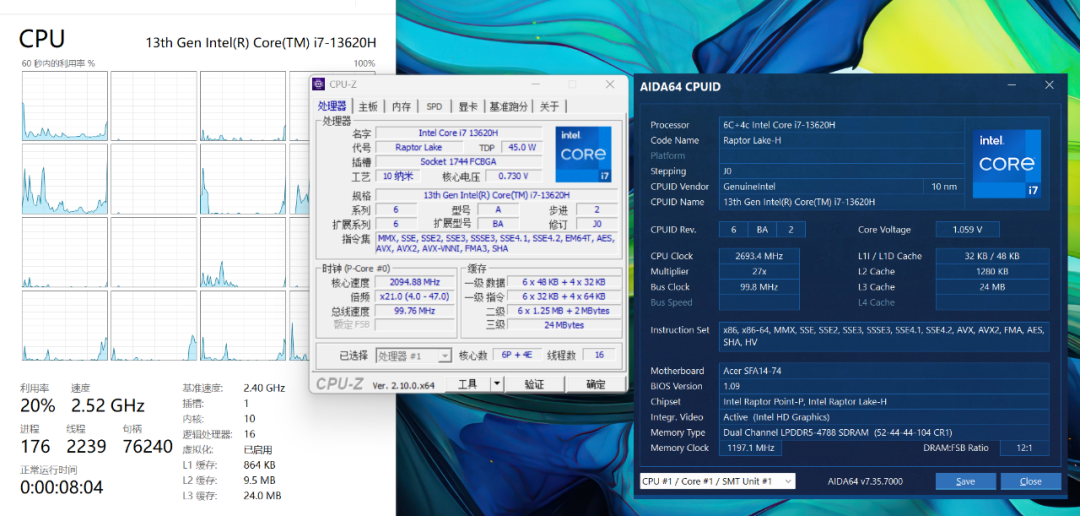The height and width of the screenshot is (516, 1080).
Task: Click the 10 纳米 process value
Action: 398,176
